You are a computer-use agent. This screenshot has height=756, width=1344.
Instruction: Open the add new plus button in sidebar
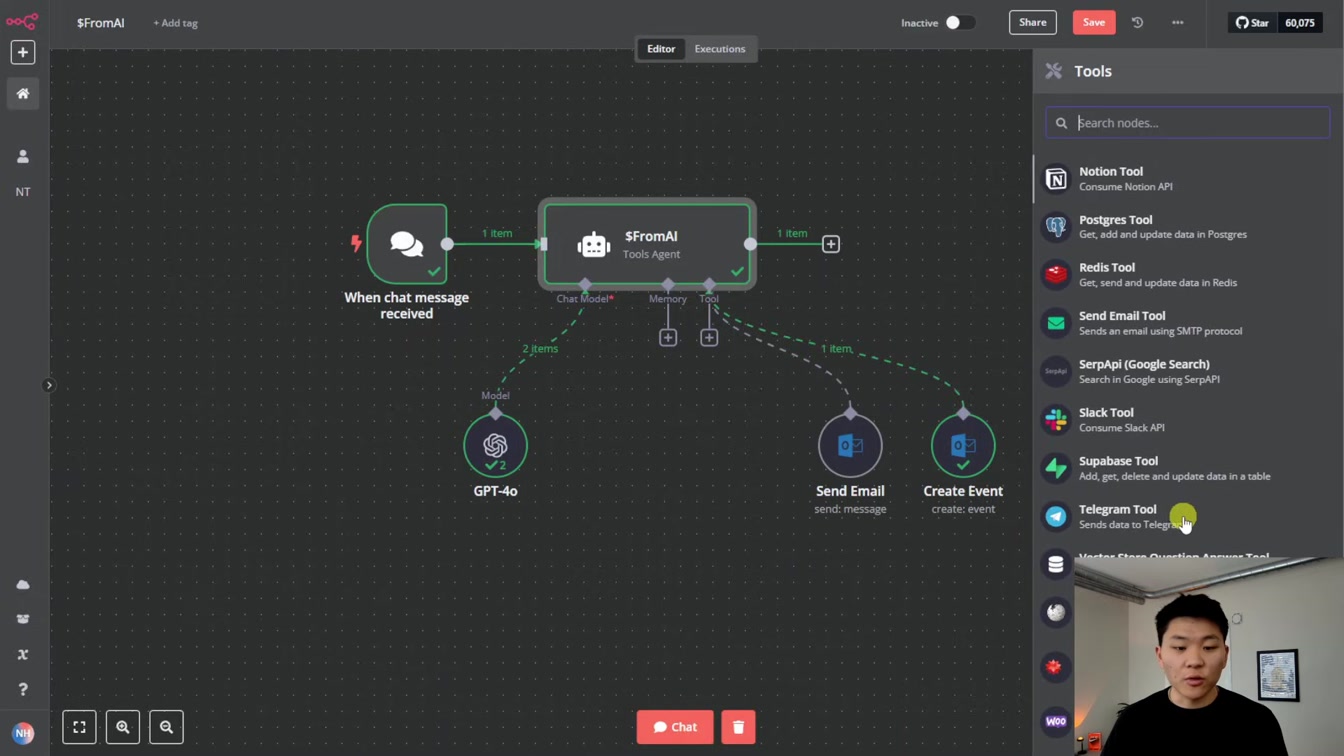click(22, 52)
